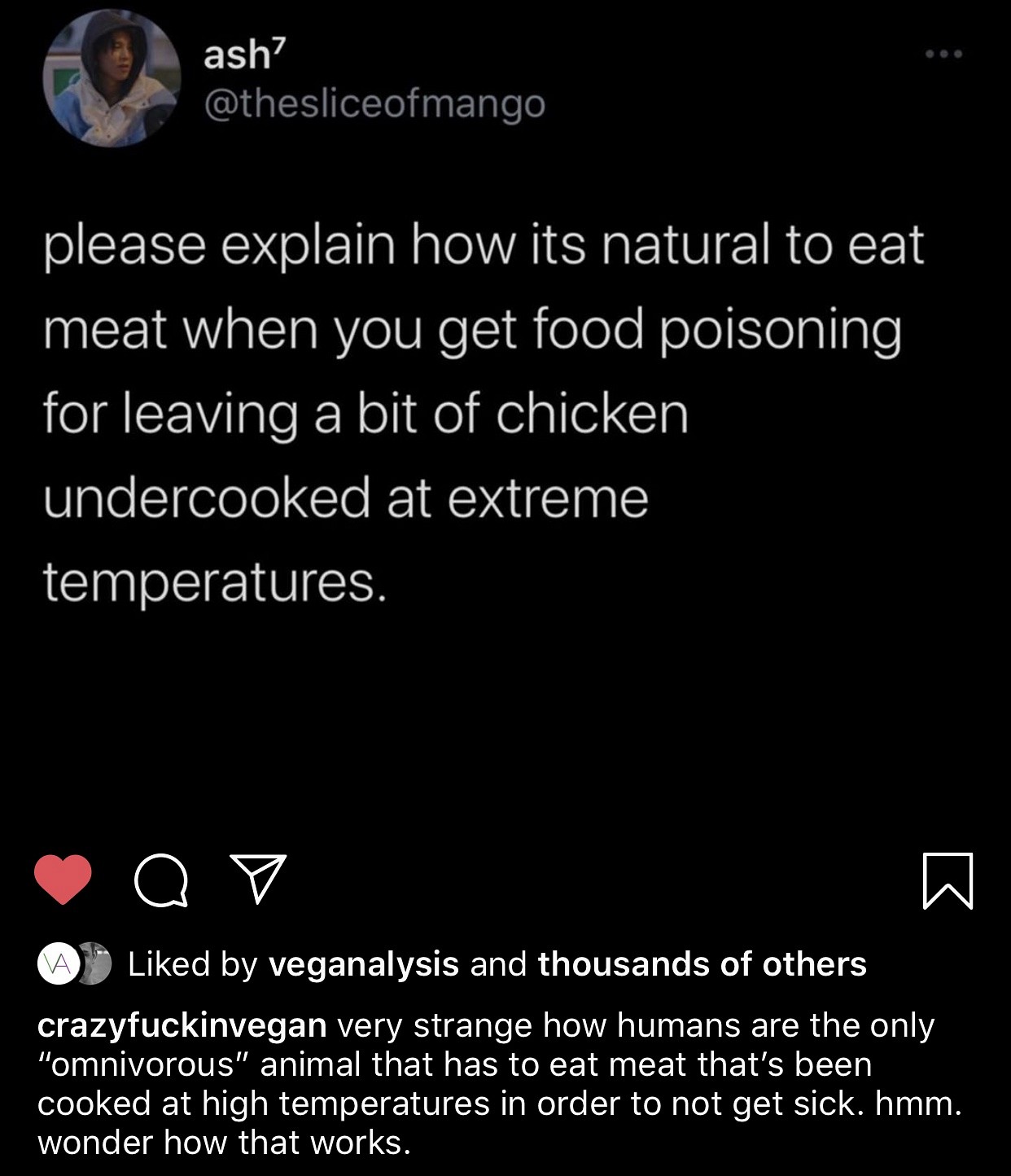This screenshot has width=1011, height=1176.
Task: View the 'thousands of others' likers list
Action: click(x=702, y=964)
